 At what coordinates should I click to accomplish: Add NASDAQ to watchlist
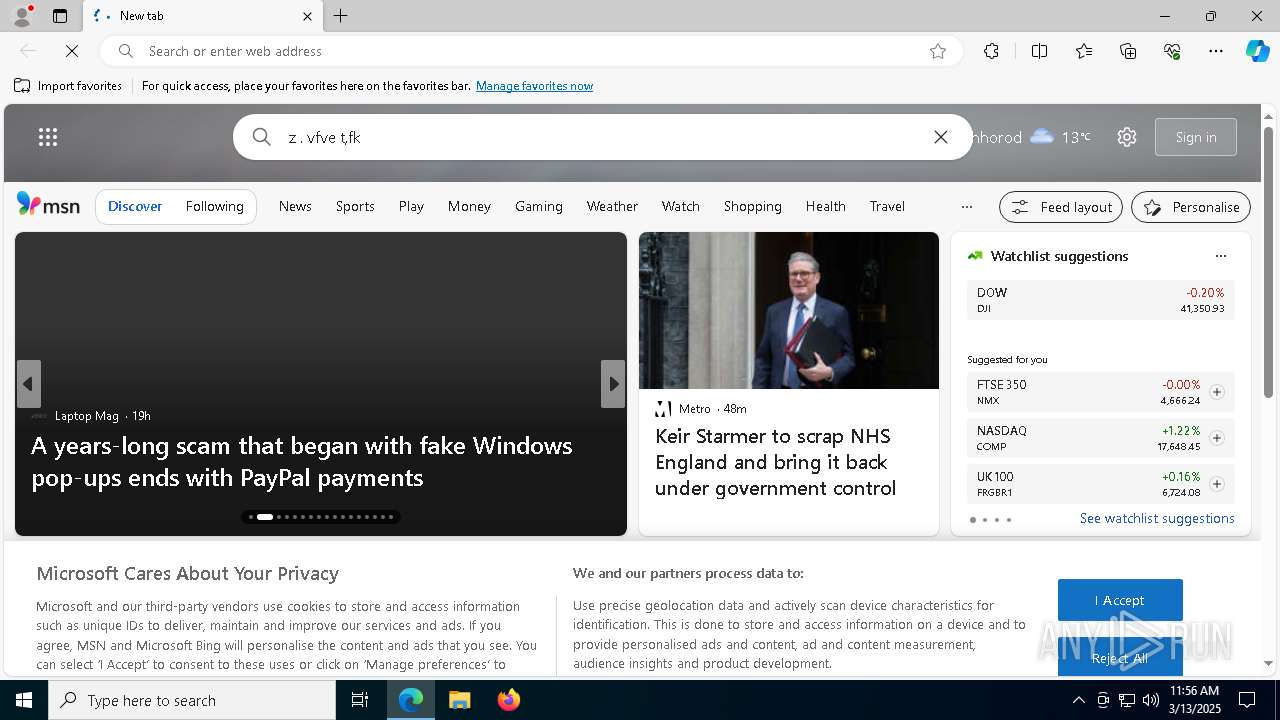(1217, 438)
